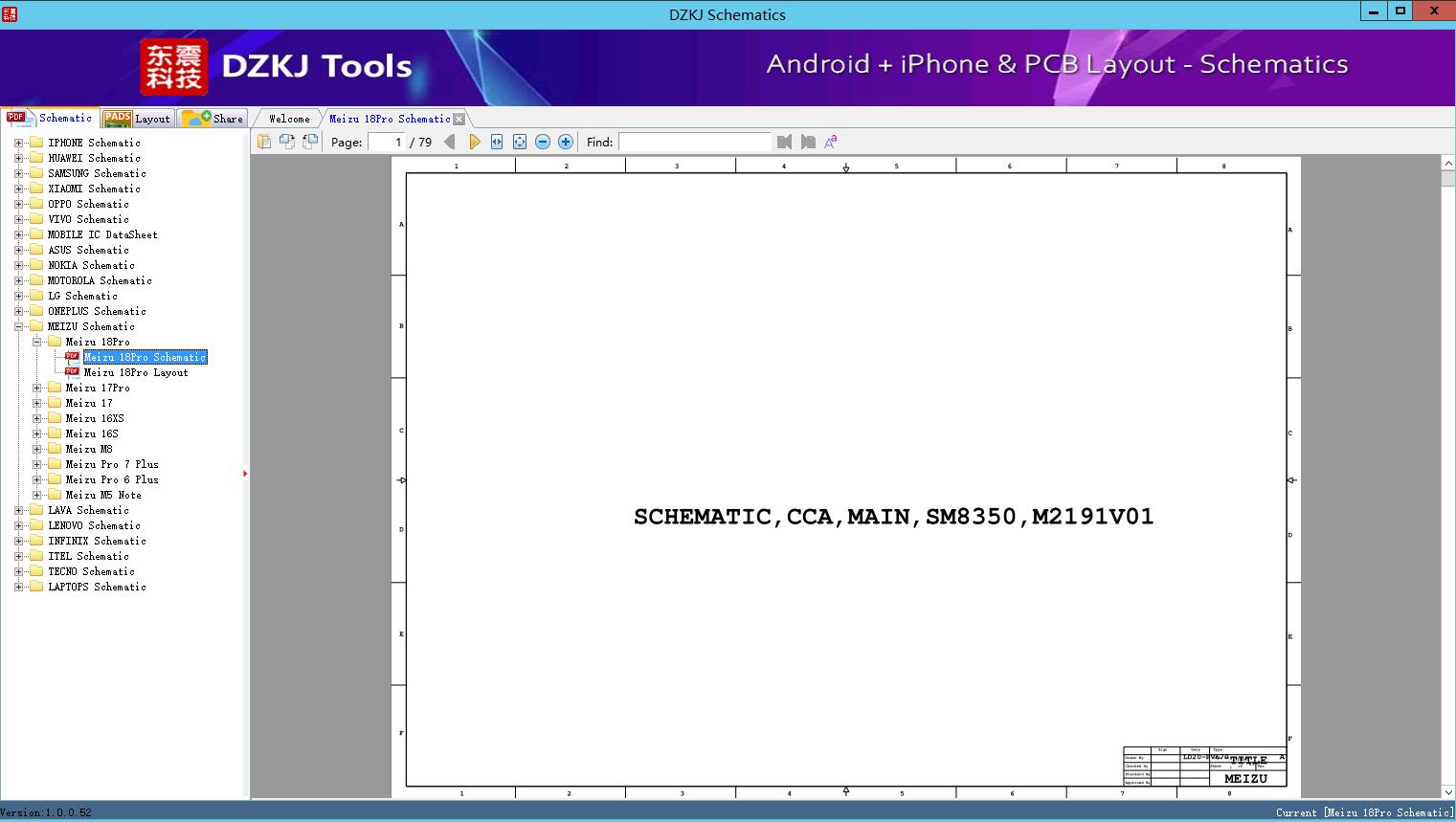This screenshot has height=822, width=1456.
Task: Click the find next match icon
Action: click(808, 142)
